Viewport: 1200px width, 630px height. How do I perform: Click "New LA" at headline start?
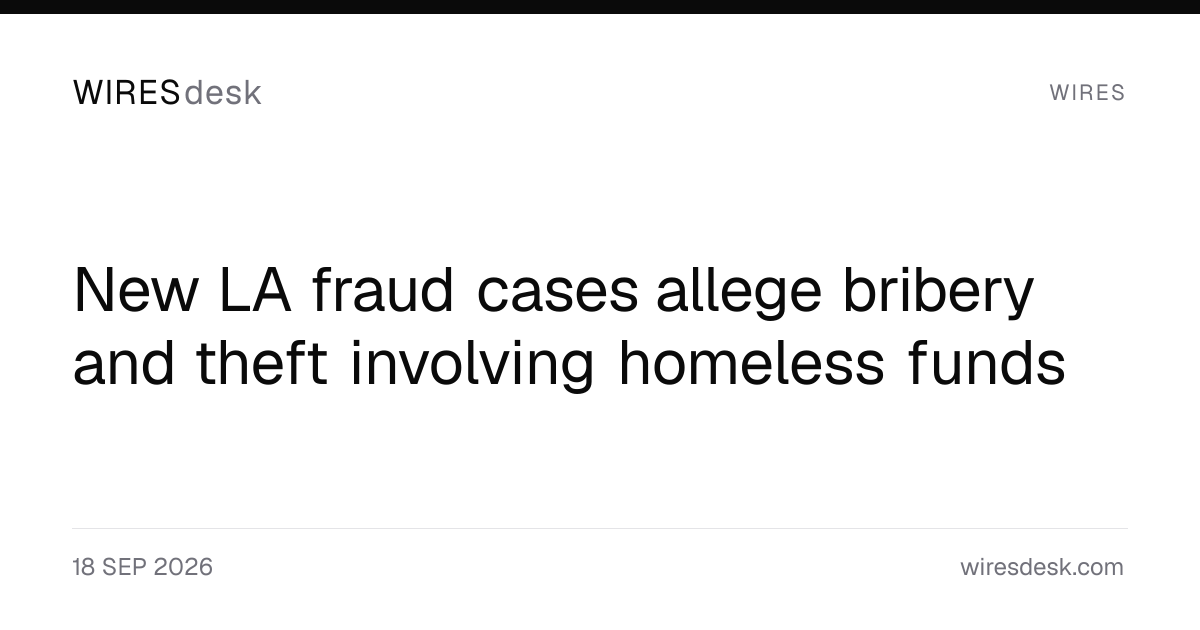point(182,292)
